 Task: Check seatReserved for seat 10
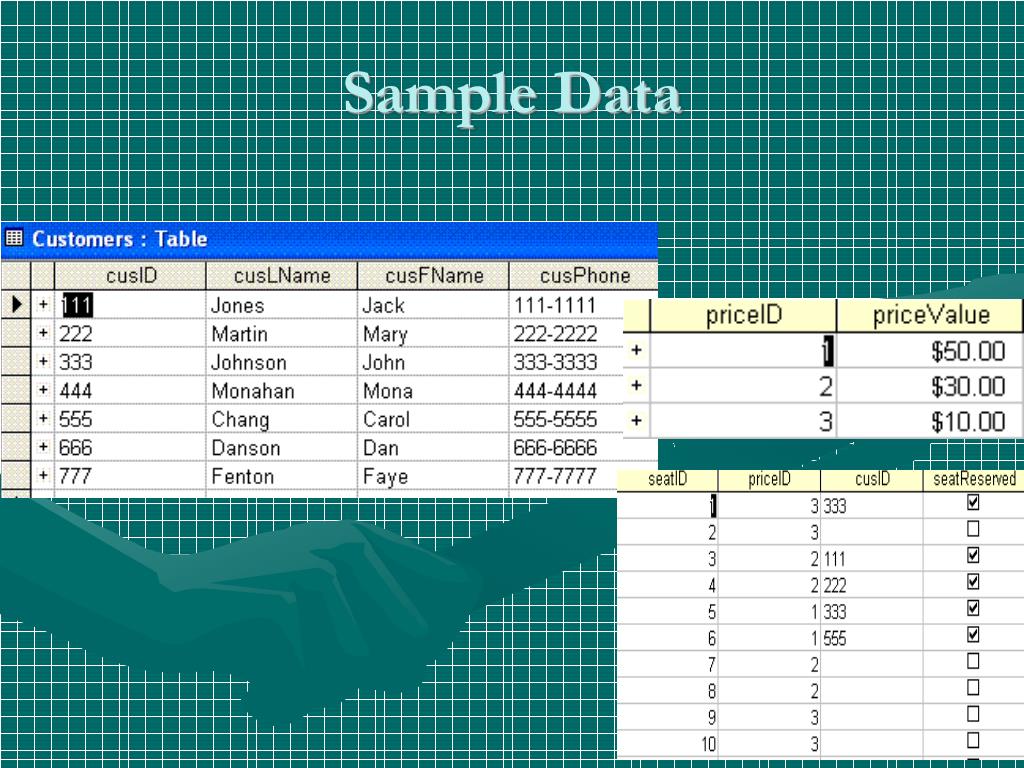pos(973,740)
